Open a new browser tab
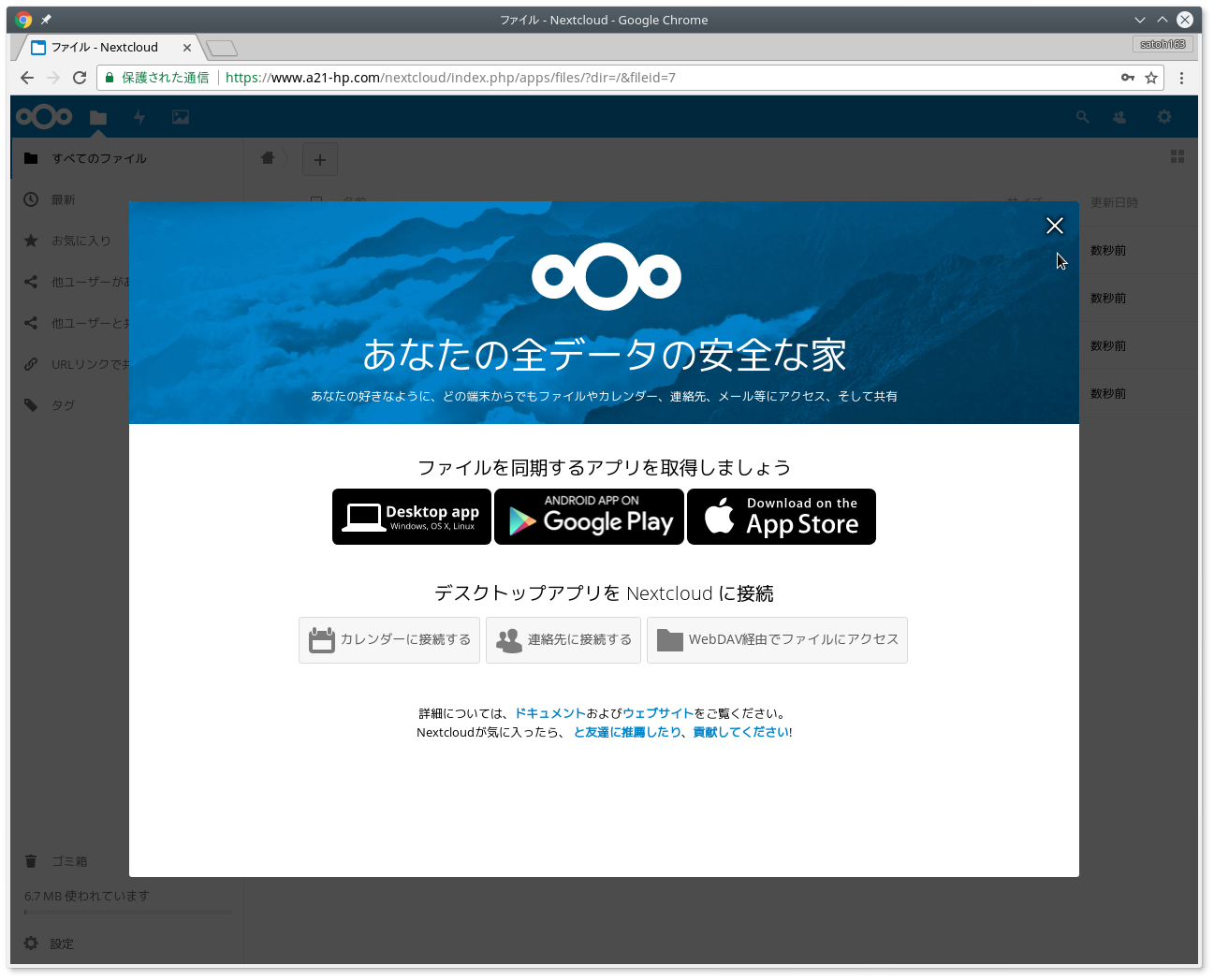 point(222,48)
